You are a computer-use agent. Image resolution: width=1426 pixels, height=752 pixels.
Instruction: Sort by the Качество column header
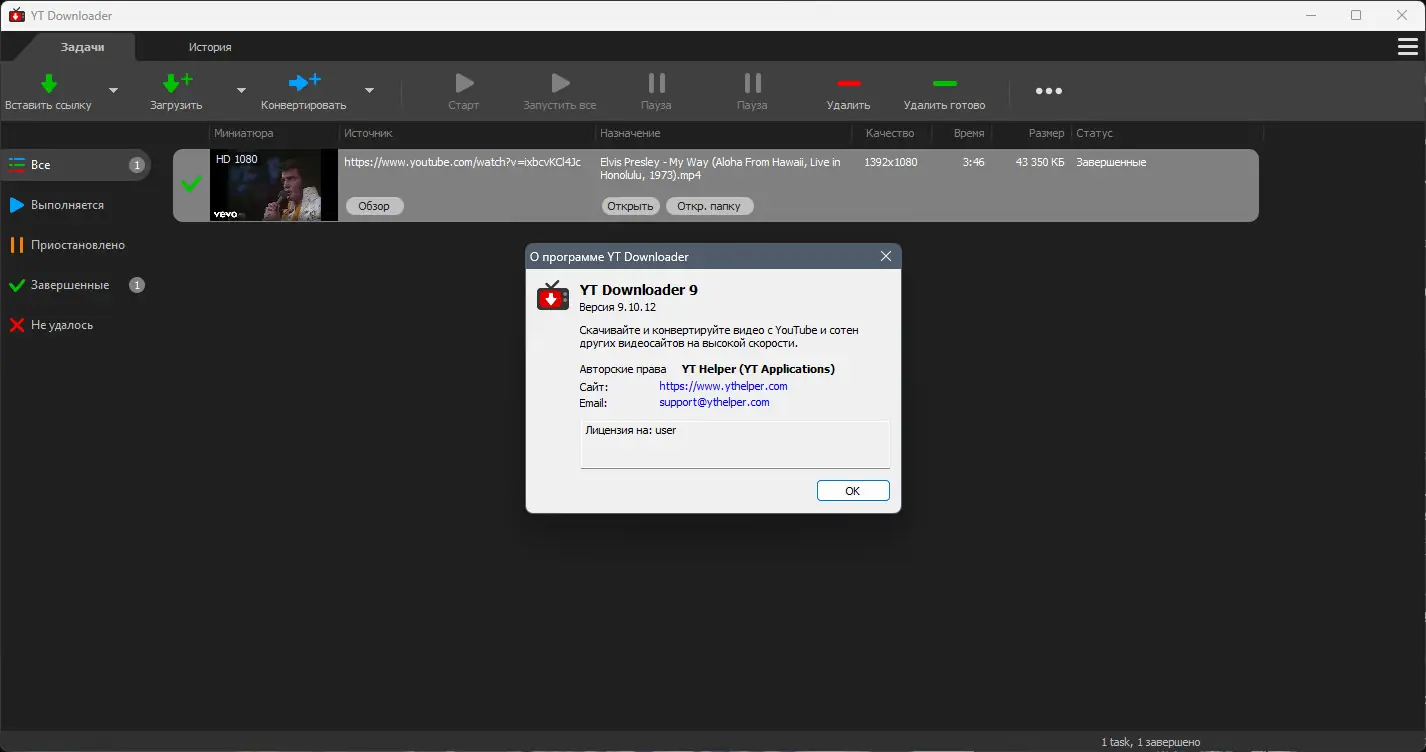tap(892, 133)
